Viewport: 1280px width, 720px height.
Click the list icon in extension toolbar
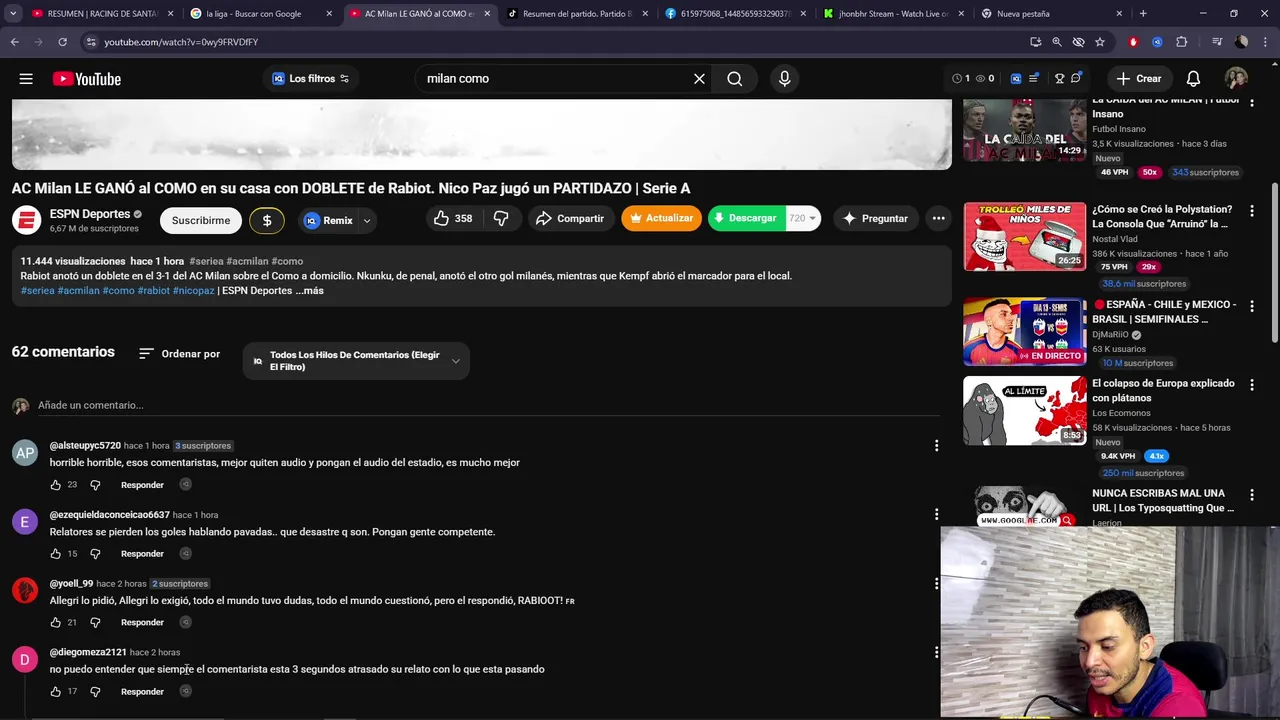pyautogui.click(x=1034, y=78)
